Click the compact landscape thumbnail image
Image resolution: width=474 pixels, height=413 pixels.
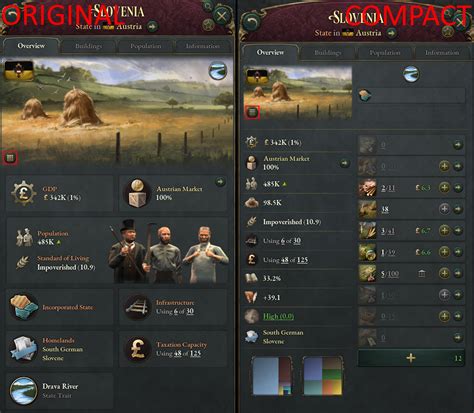click(297, 92)
